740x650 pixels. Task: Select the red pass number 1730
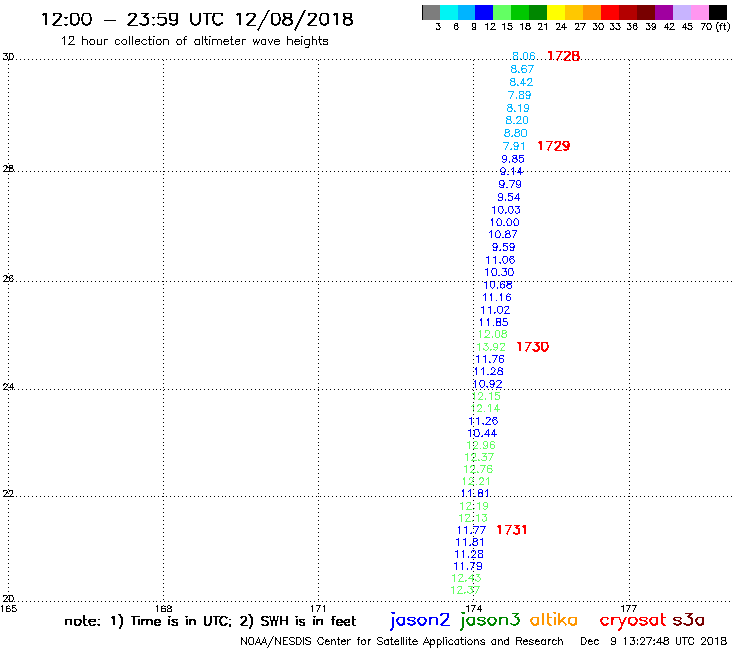(533, 347)
